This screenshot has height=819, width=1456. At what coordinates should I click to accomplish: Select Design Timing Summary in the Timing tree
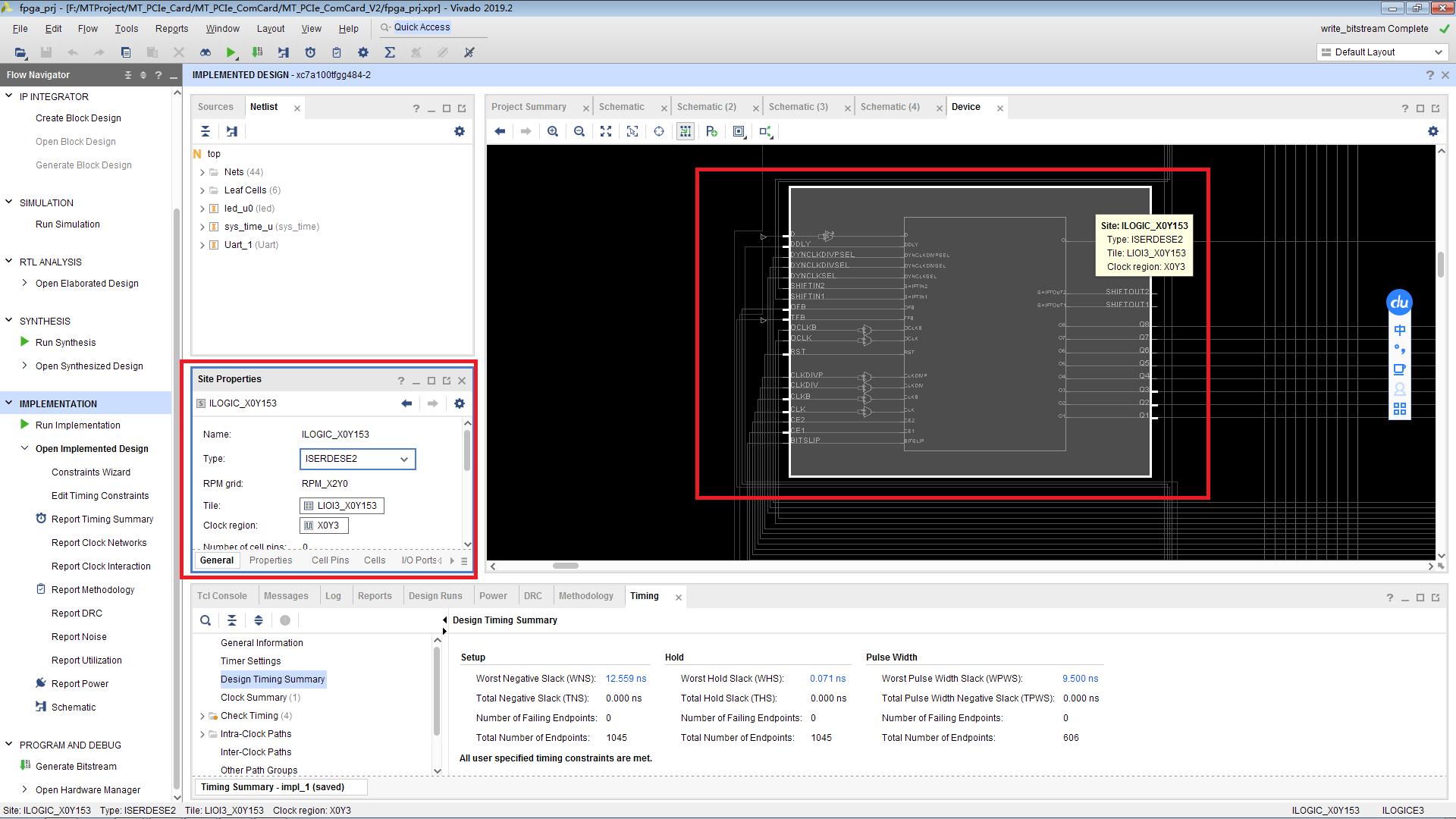pos(272,679)
